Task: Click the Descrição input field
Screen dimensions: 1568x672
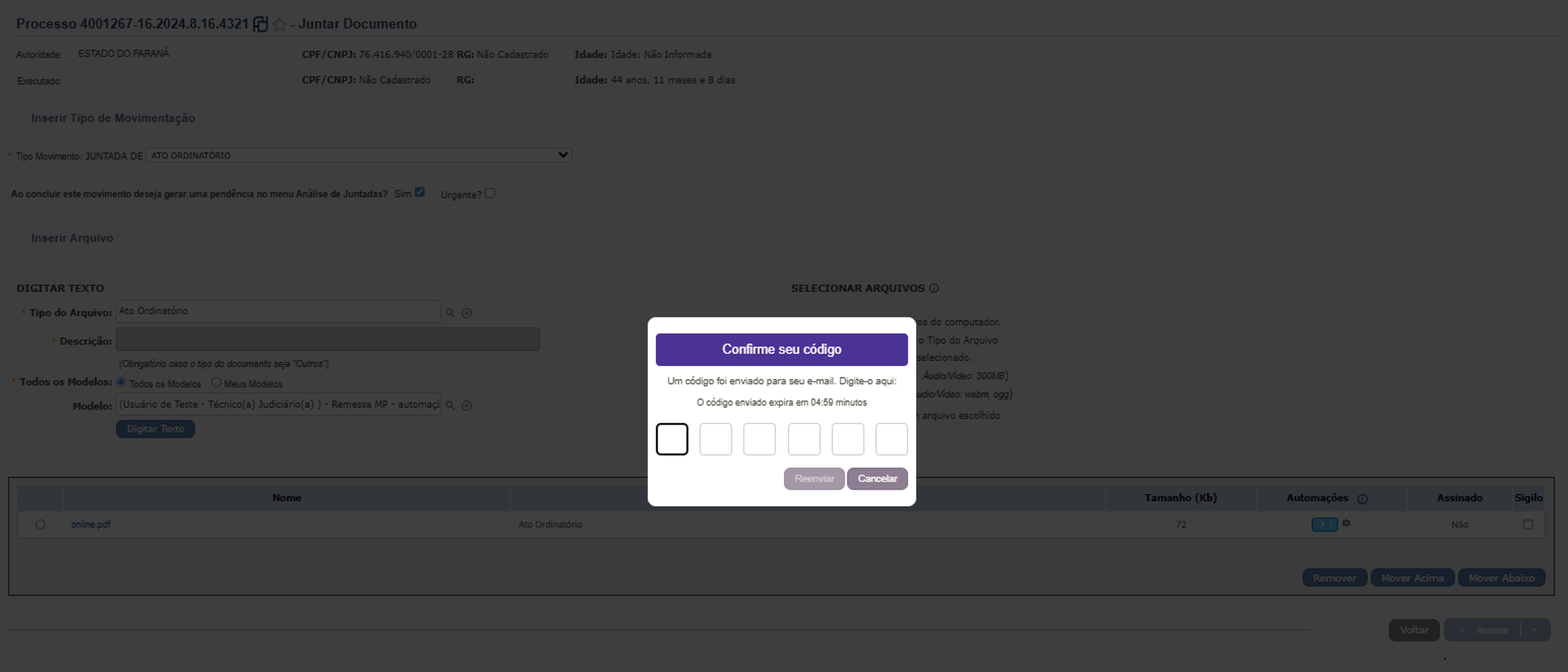Action: click(x=328, y=340)
